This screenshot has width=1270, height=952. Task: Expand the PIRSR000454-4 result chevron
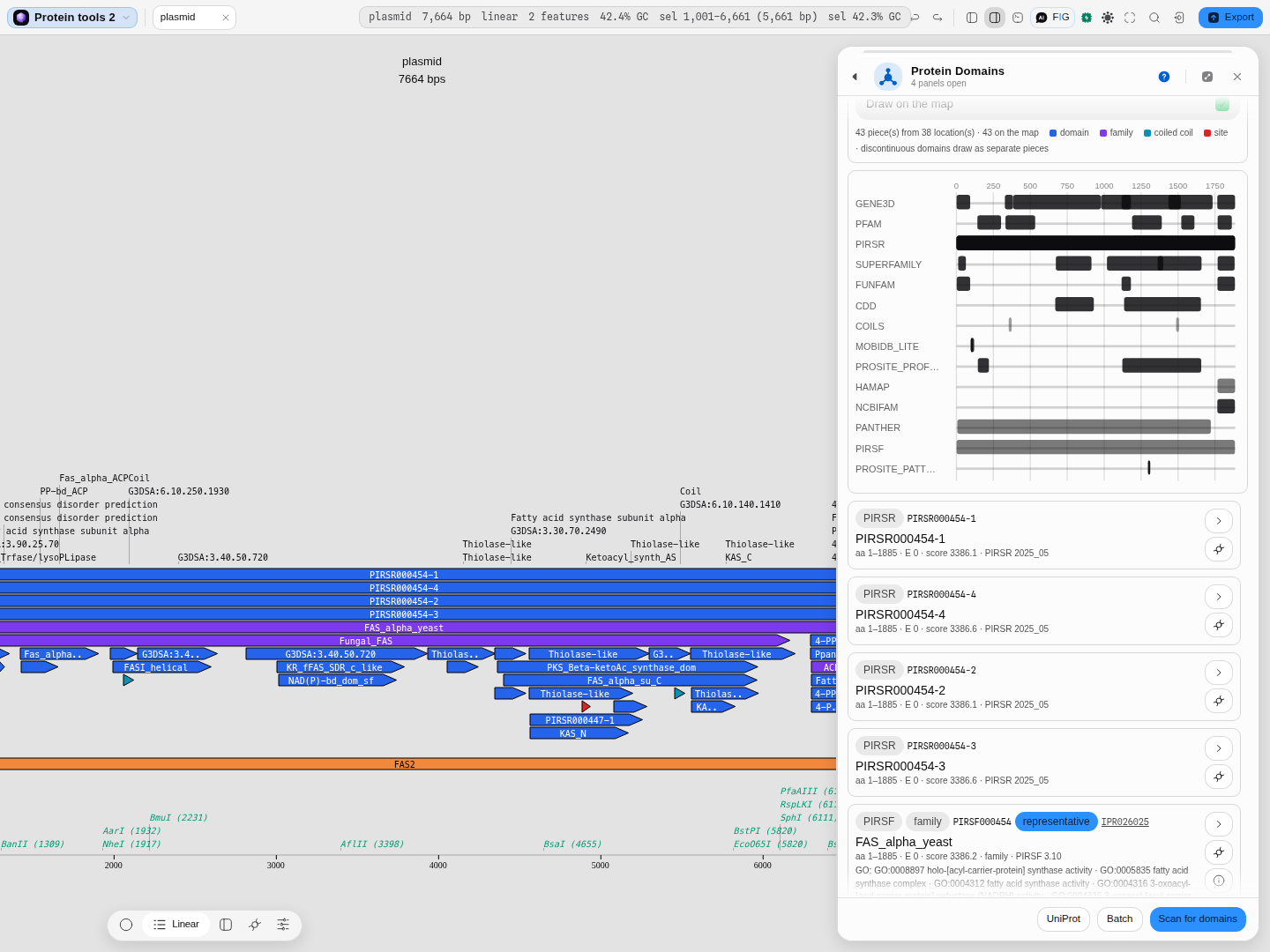point(1219,597)
